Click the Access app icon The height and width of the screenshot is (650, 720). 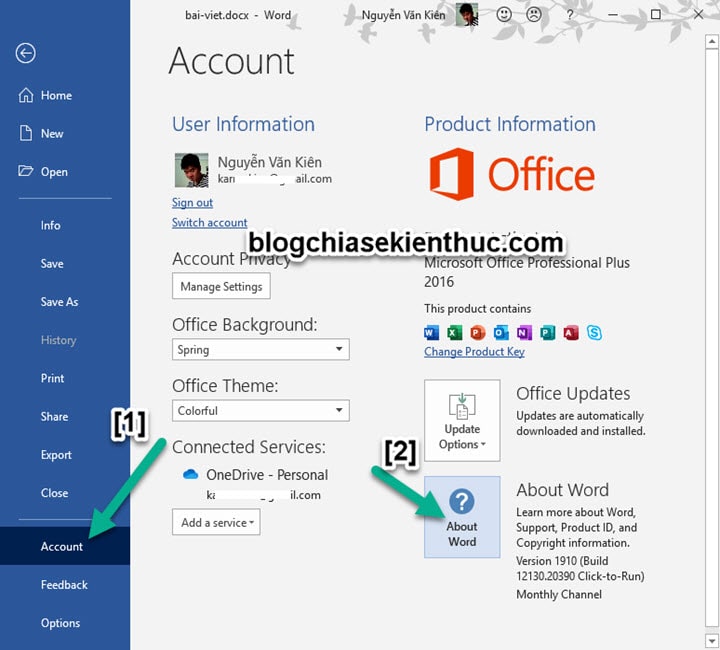[571, 332]
